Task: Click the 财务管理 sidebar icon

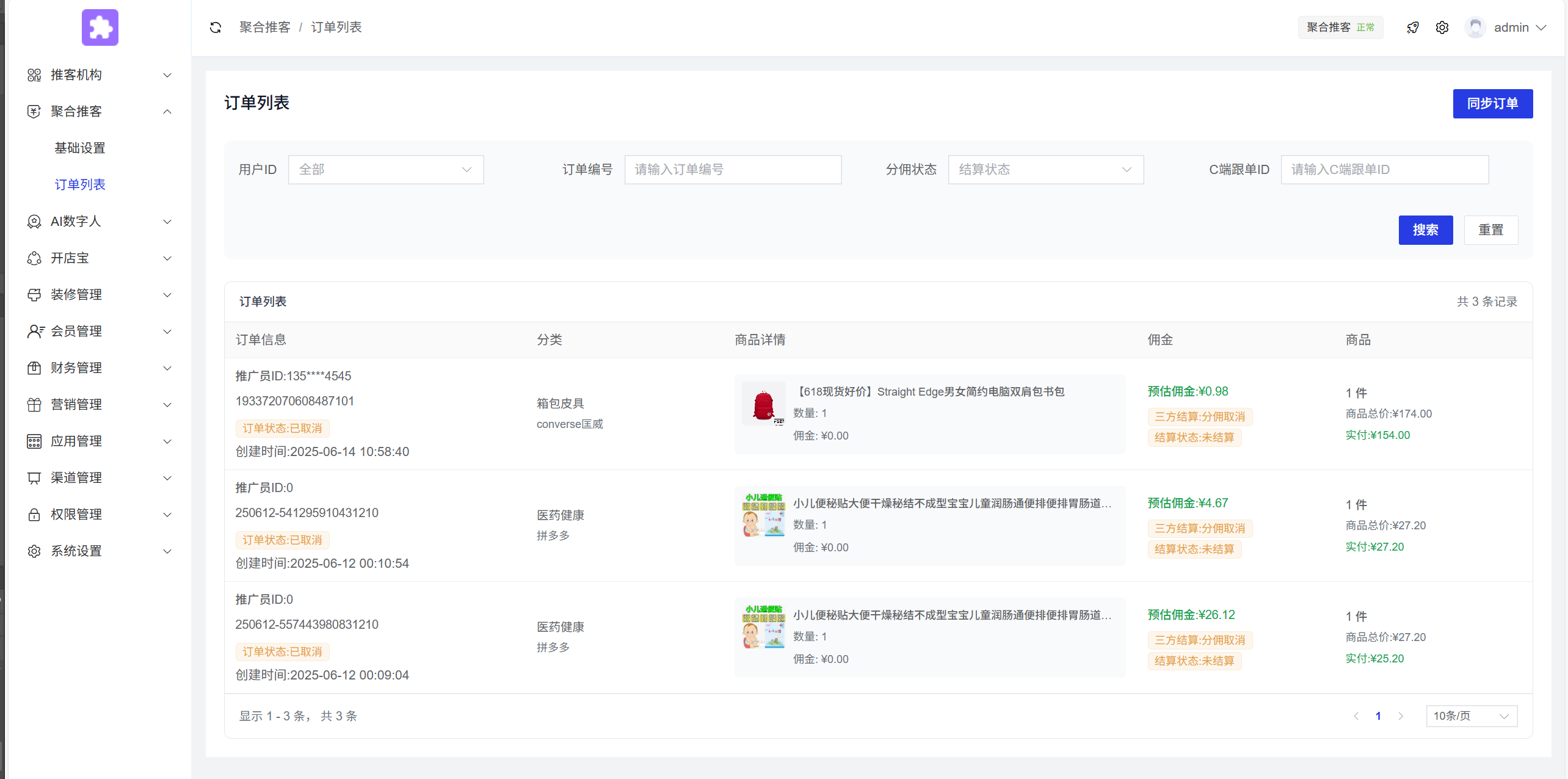Action: point(34,368)
